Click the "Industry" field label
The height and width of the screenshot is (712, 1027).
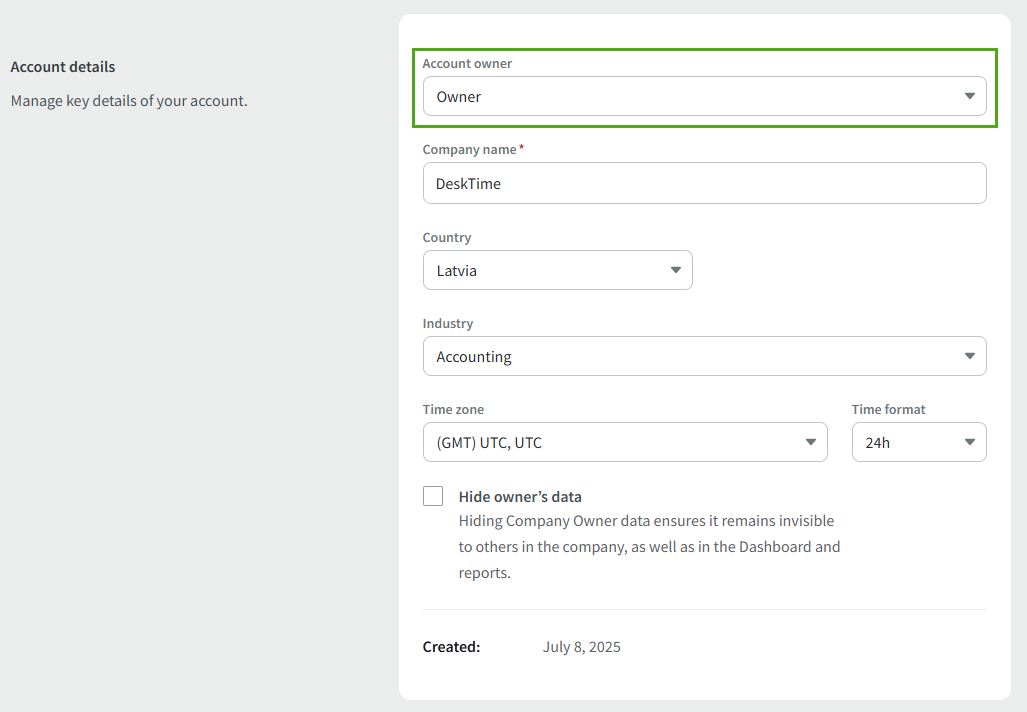(x=448, y=324)
